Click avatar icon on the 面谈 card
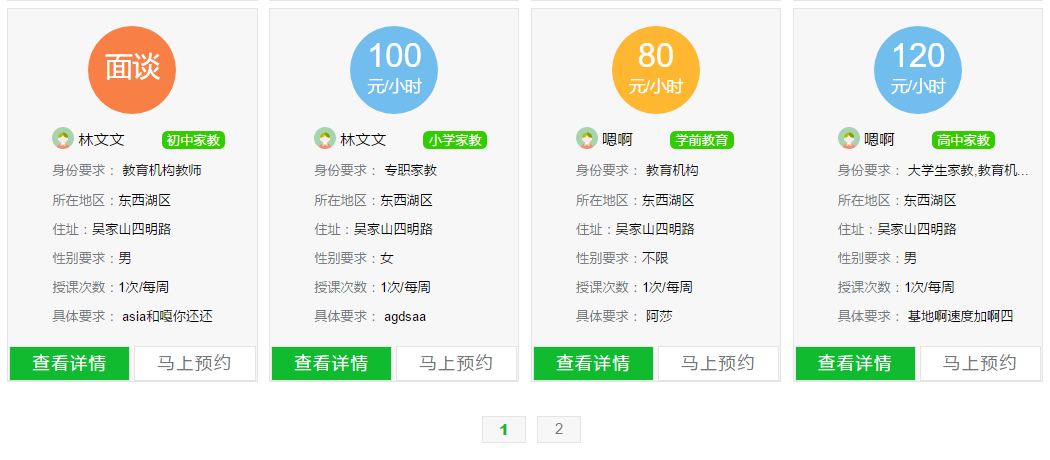 click(63, 139)
